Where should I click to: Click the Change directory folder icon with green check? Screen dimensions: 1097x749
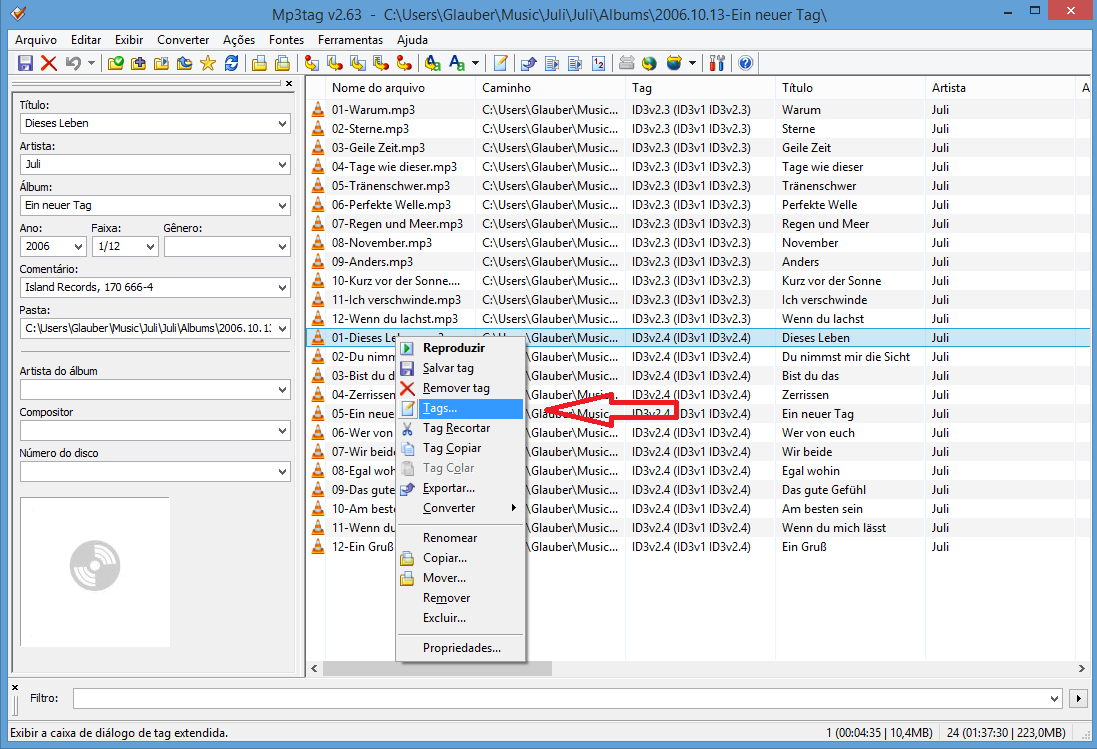point(115,63)
